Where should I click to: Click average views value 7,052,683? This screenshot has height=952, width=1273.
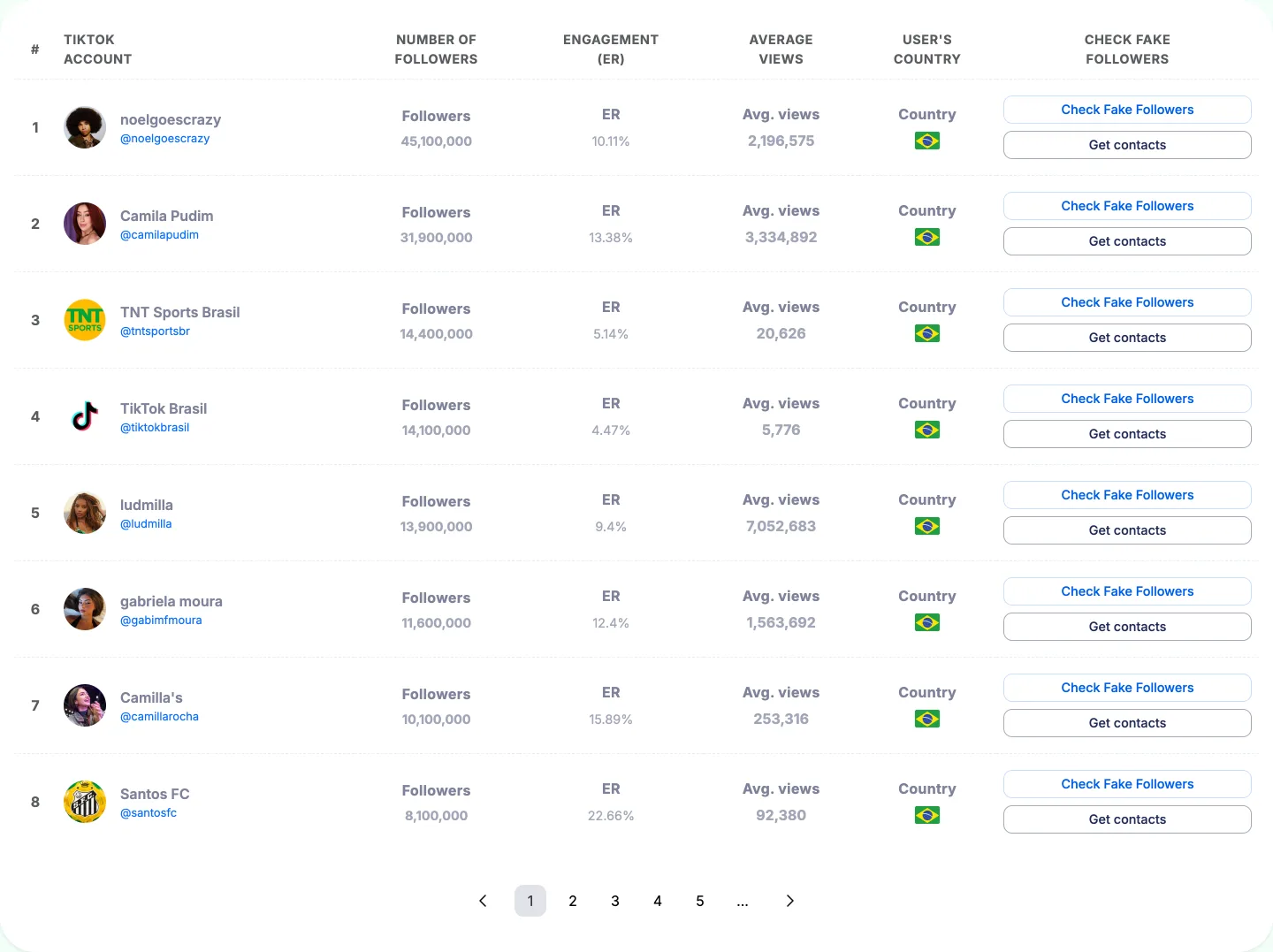tap(781, 527)
